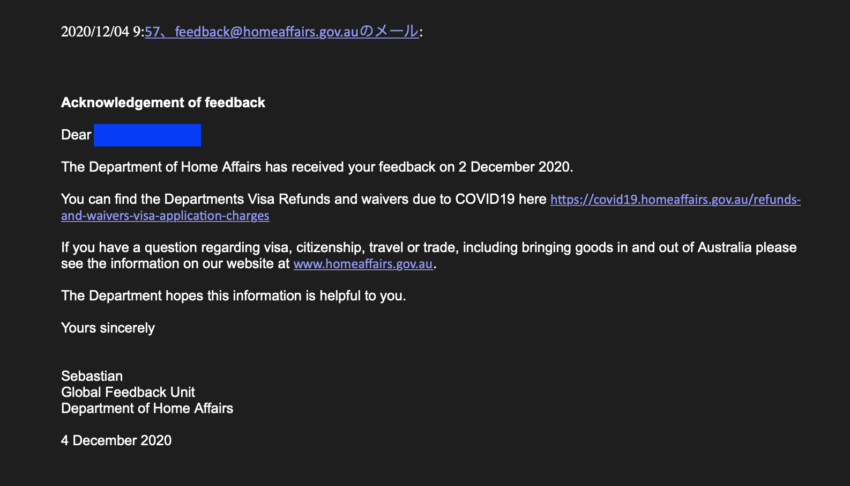This screenshot has width=850, height=486.
Task: Click the '4 December 2020' date line
Action: click(x=116, y=440)
